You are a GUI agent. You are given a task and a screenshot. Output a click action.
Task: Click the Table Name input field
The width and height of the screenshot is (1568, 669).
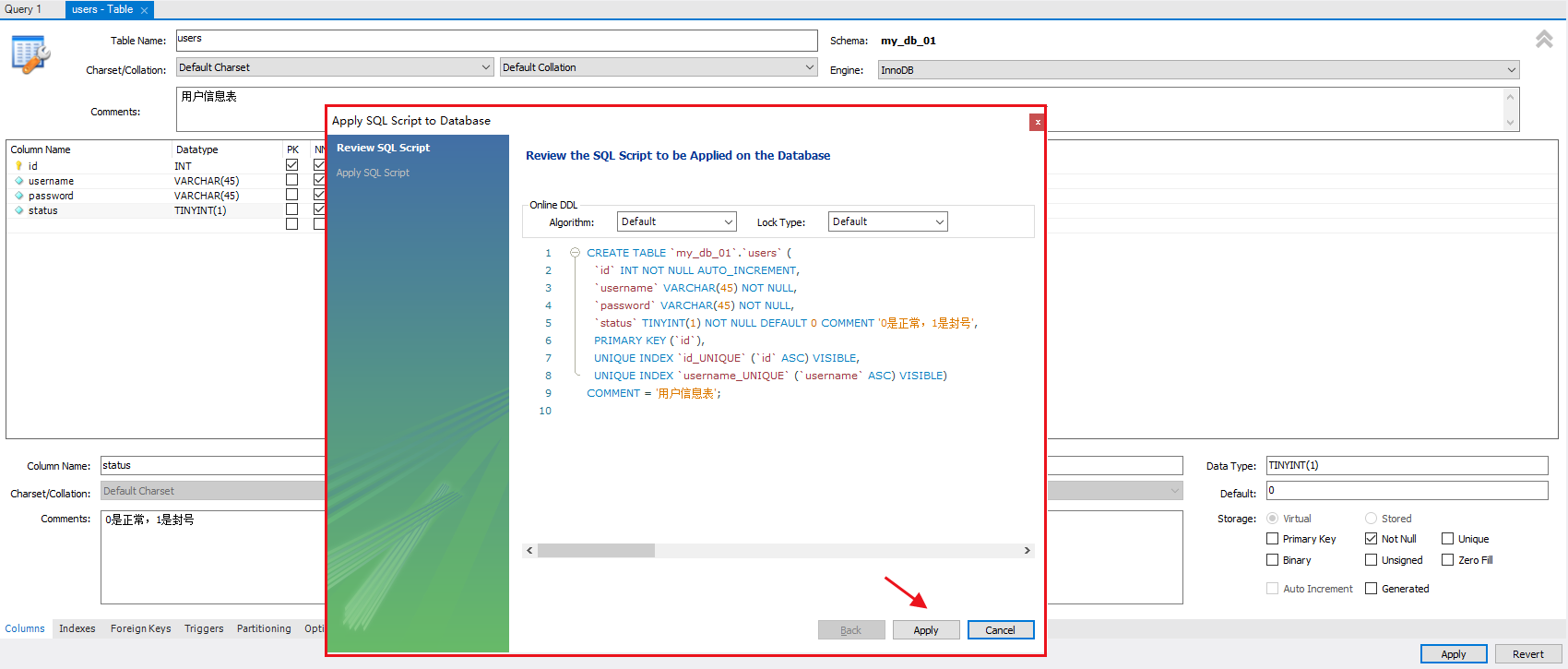pos(496,41)
